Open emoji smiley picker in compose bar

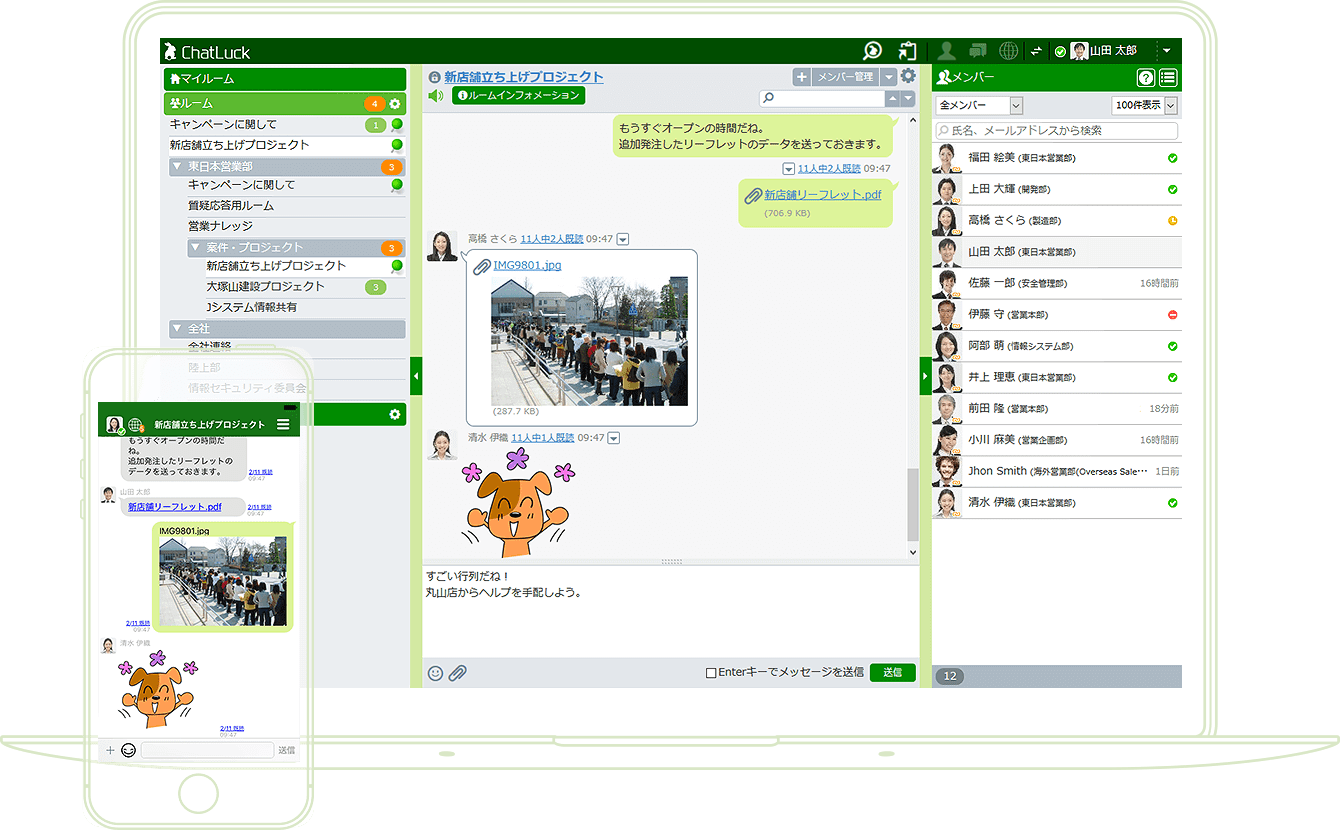click(435, 673)
